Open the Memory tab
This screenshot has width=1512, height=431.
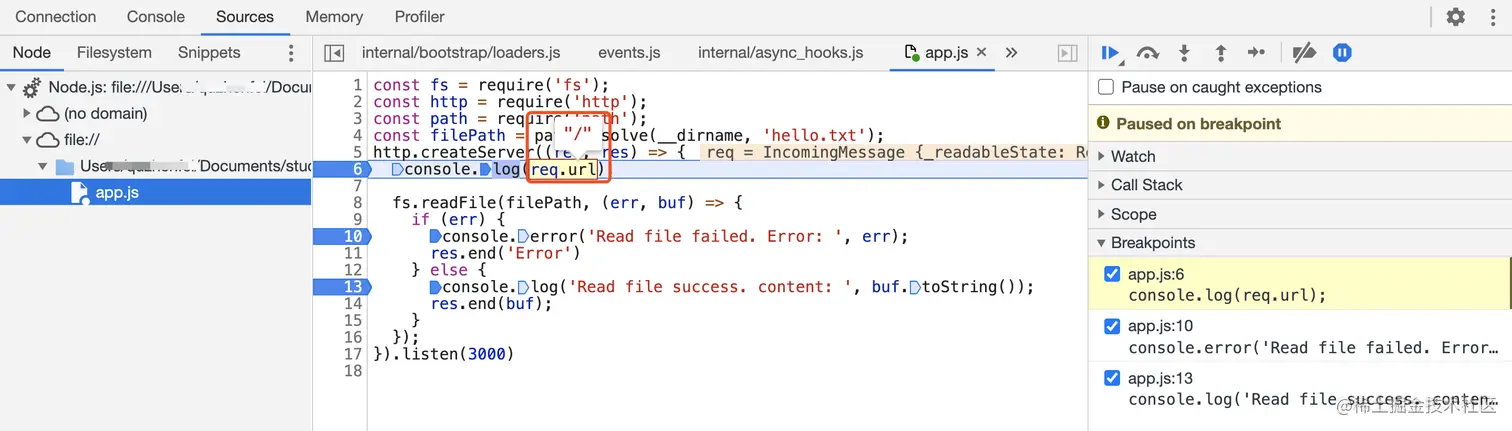point(334,17)
